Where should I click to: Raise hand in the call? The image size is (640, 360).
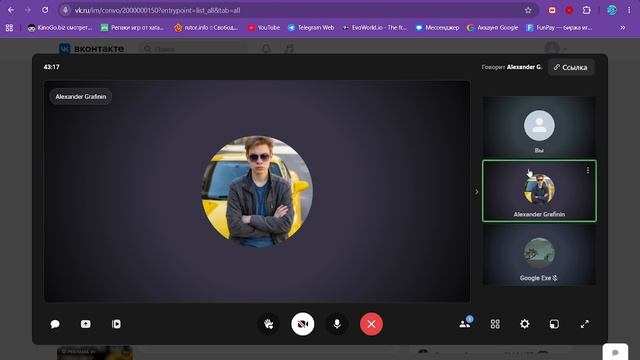(x=269, y=324)
